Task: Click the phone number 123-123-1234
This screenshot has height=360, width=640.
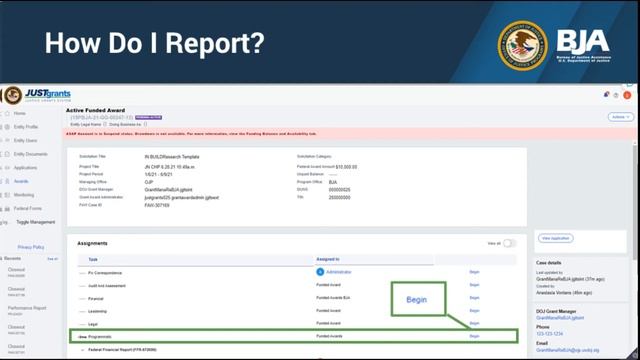Action: (x=549, y=334)
